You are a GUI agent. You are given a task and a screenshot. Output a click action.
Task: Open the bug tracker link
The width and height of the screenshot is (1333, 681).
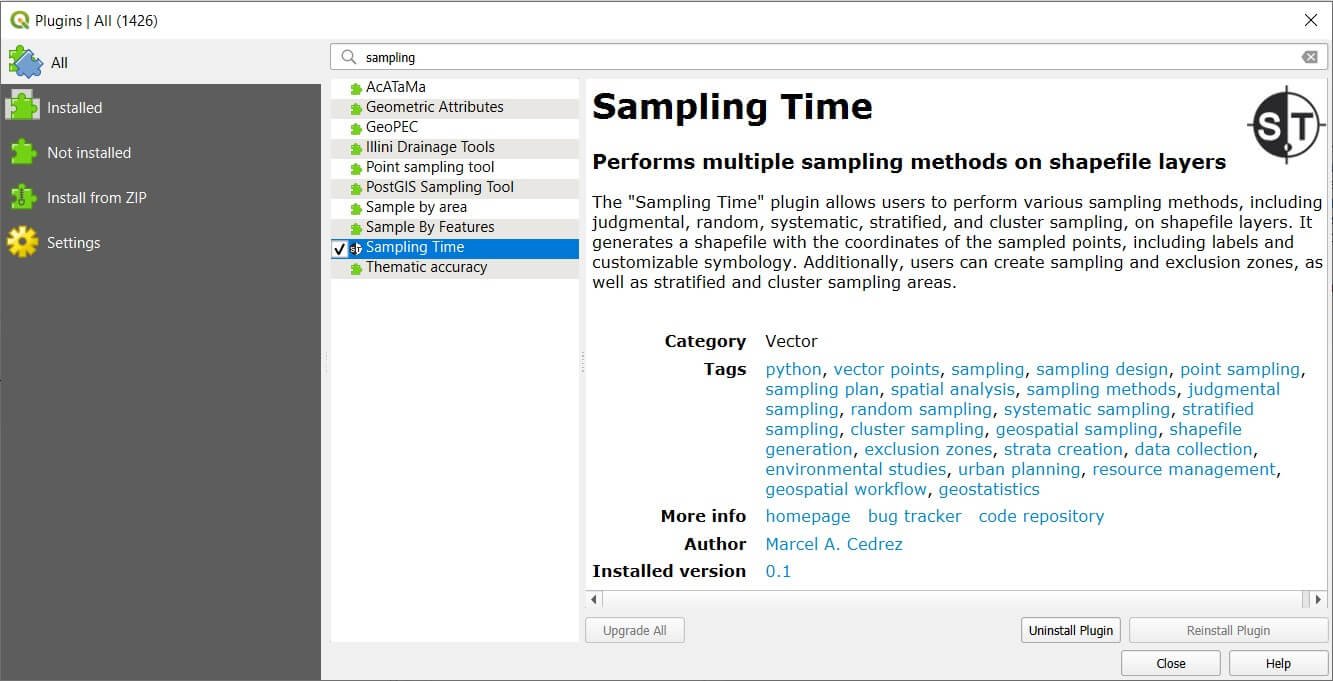click(x=915, y=516)
